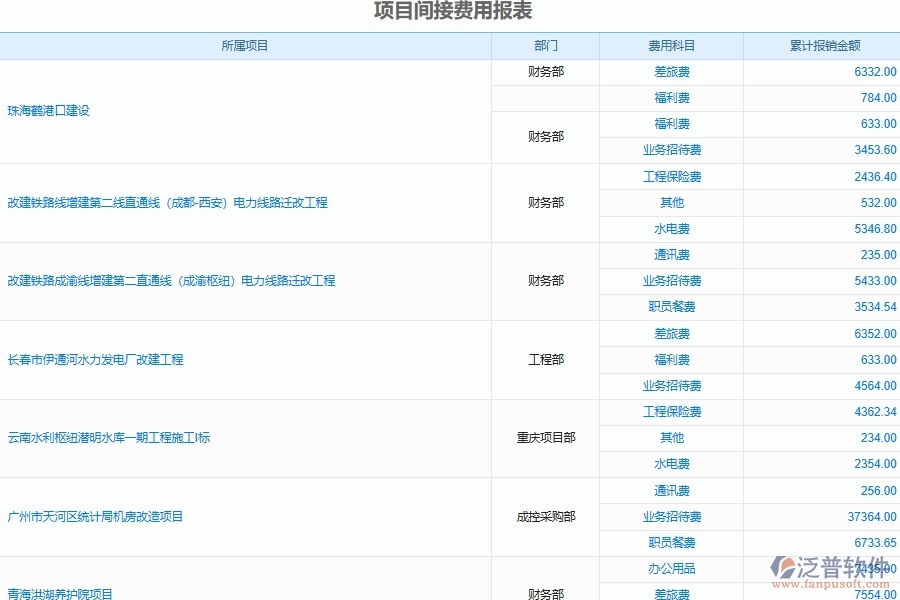Select the 工程保险费 link amount 2436.40

(671, 176)
